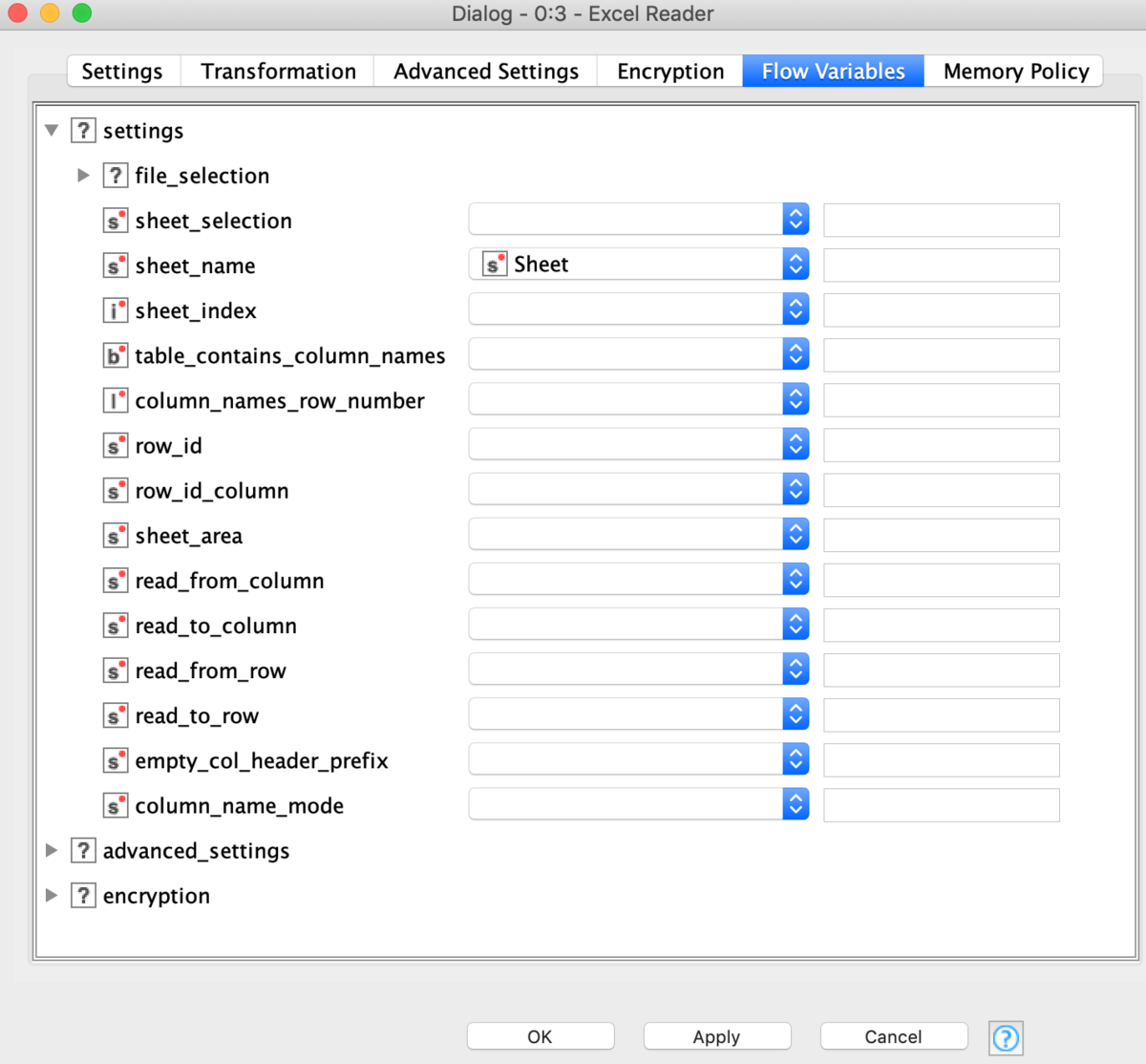
Task: Click the string type icon beside sheet_selection
Action: (x=116, y=221)
